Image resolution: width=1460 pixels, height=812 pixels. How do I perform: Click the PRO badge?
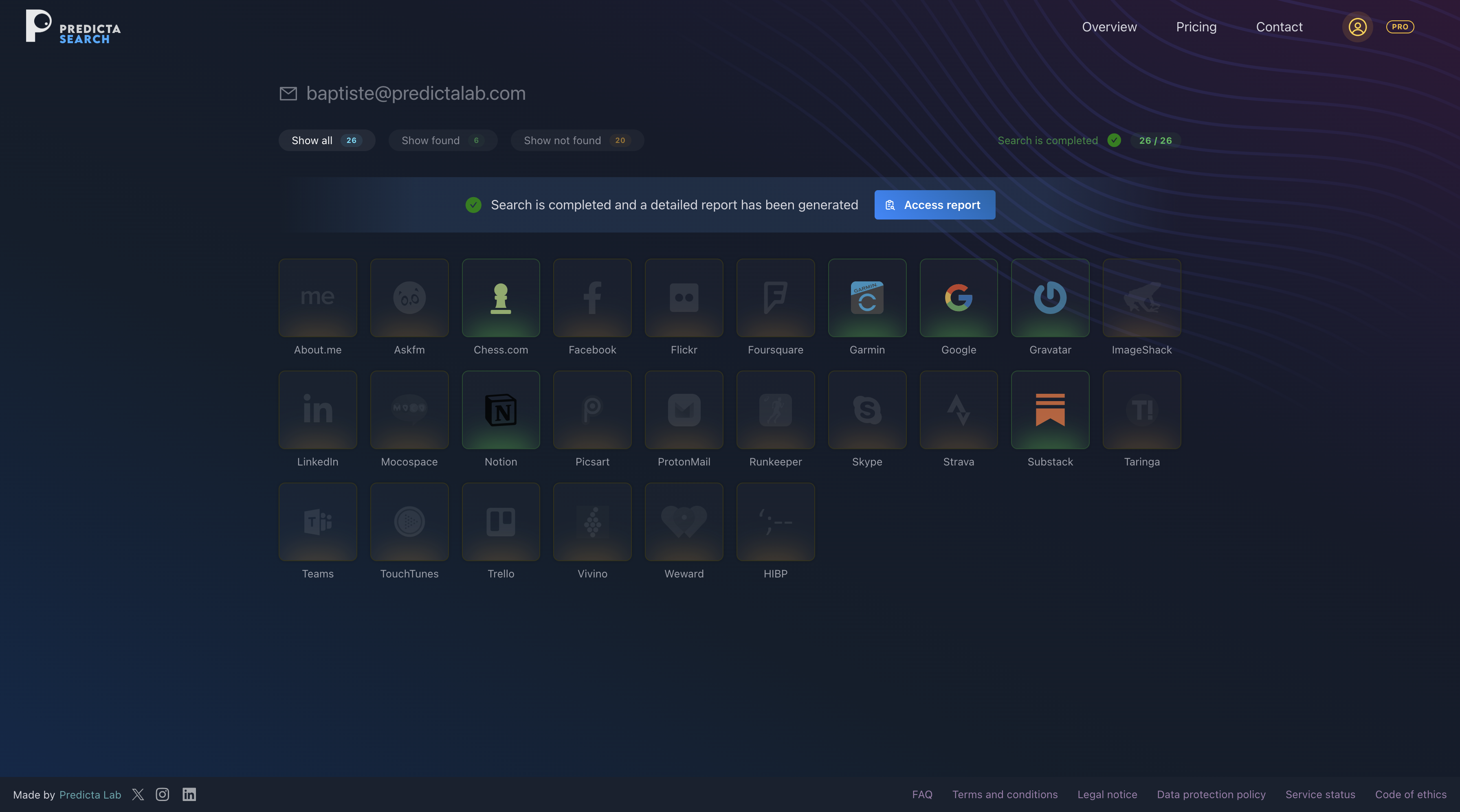(x=1400, y=26)
